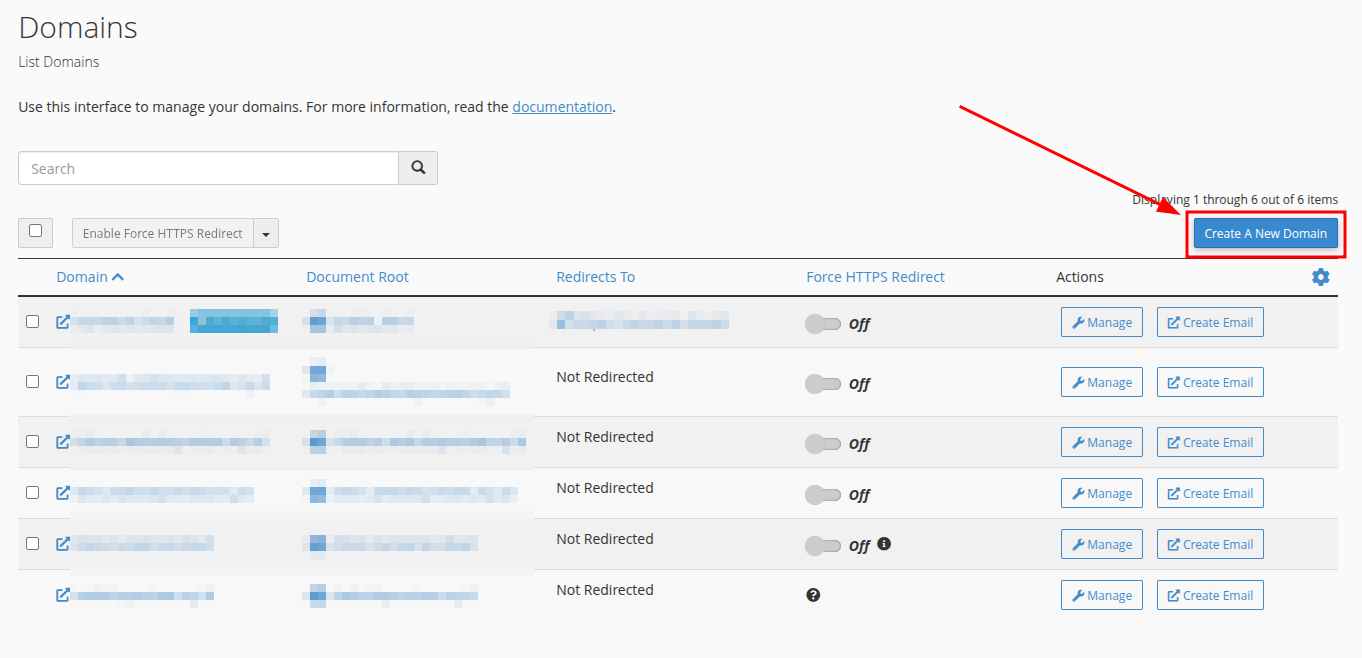Check the second domain row checkbox
The height and width of the screenshot is (658, 1362).
coord(33,382)
